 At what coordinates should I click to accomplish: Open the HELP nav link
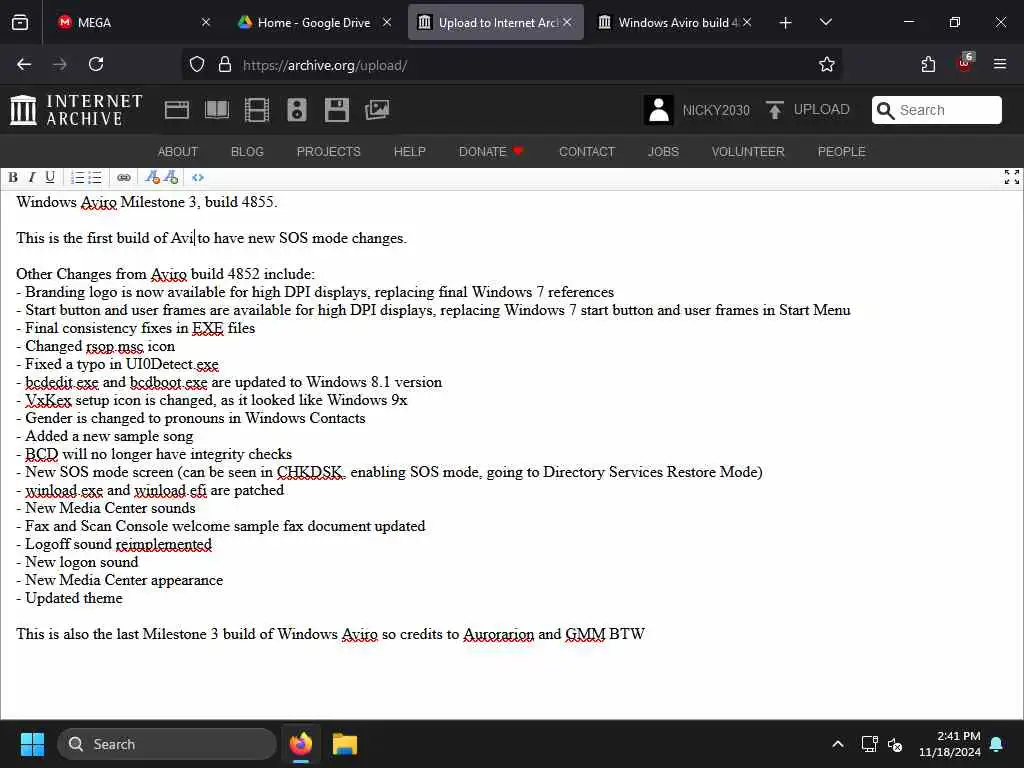click(x=409, y=152)
